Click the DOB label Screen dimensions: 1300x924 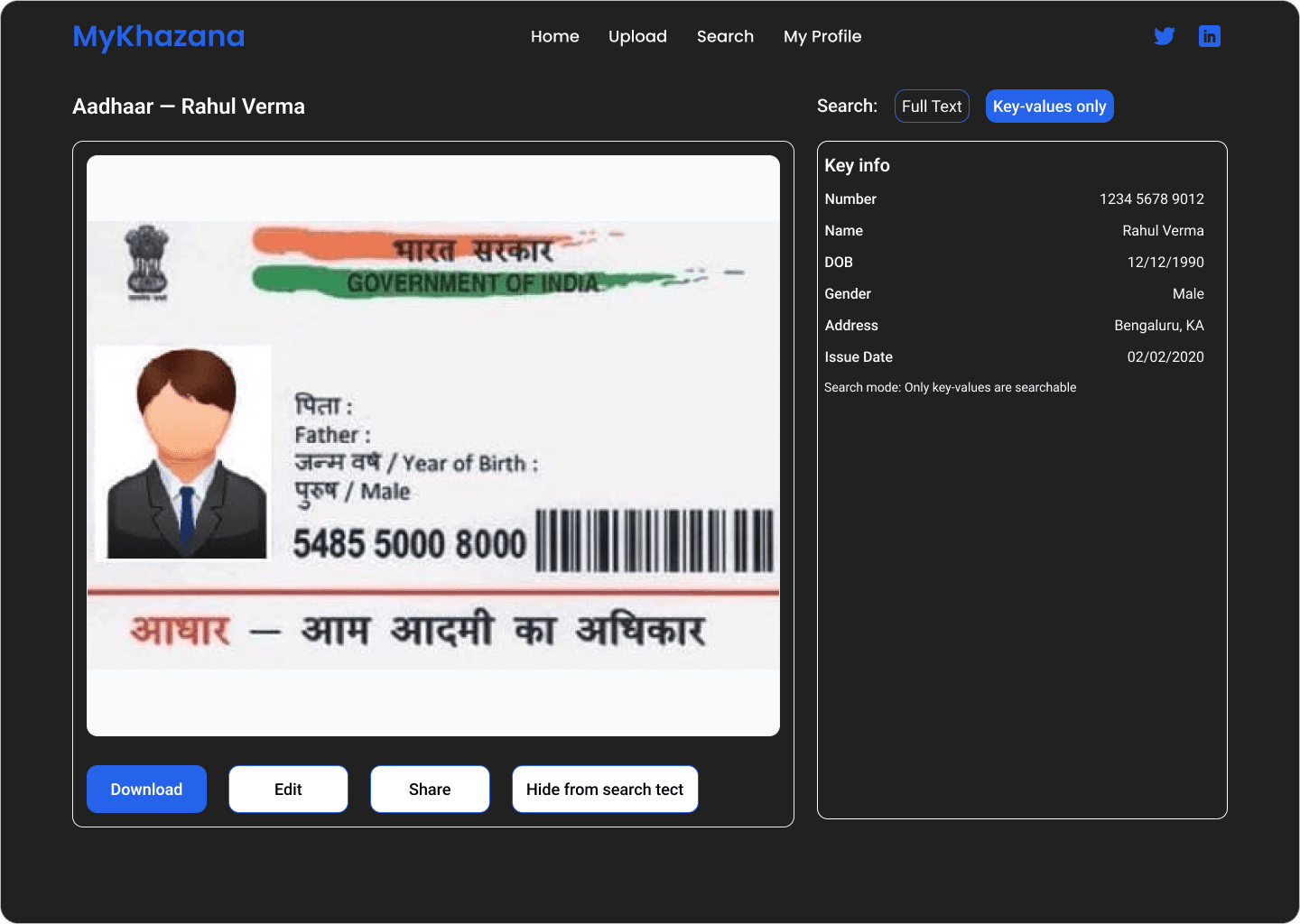click(839, 262)
